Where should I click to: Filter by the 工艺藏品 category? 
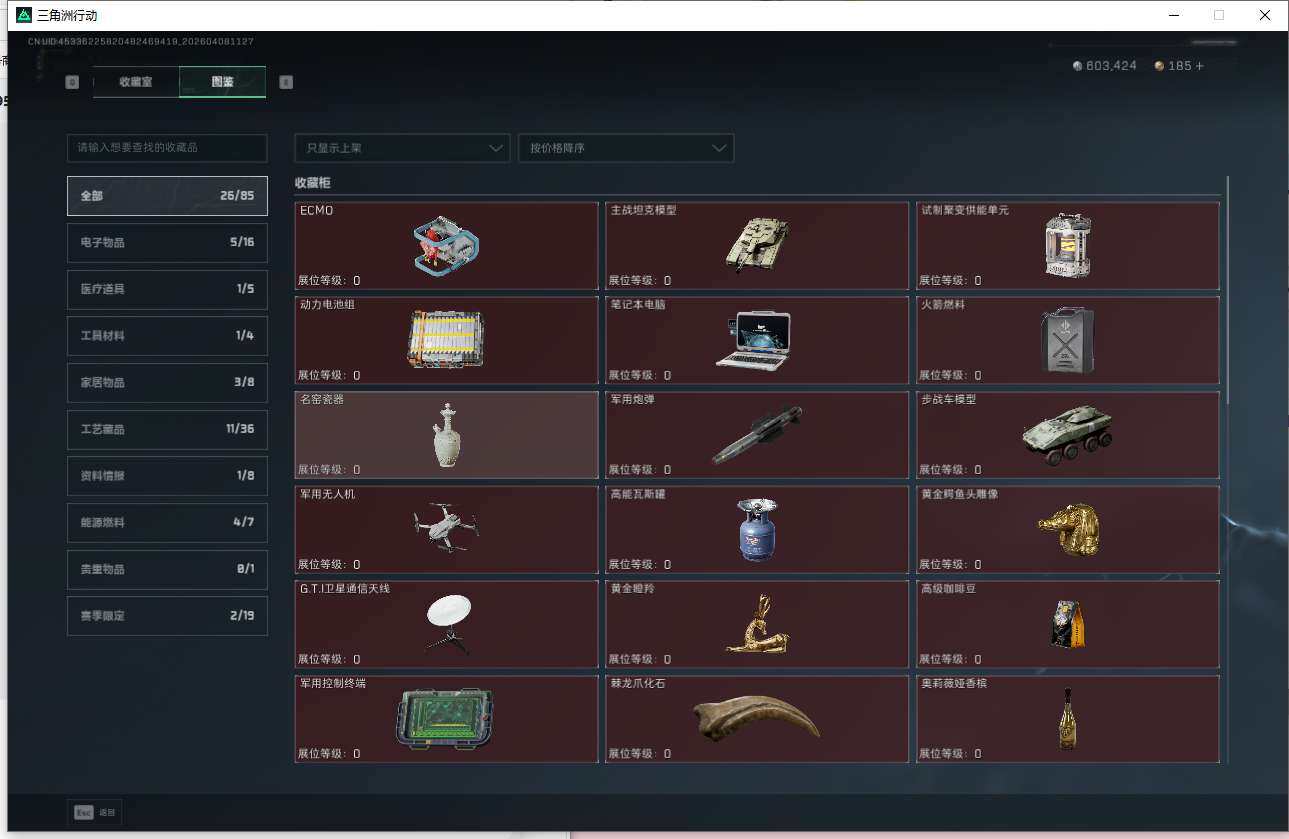pyautogui.click(x=167, y=429)
